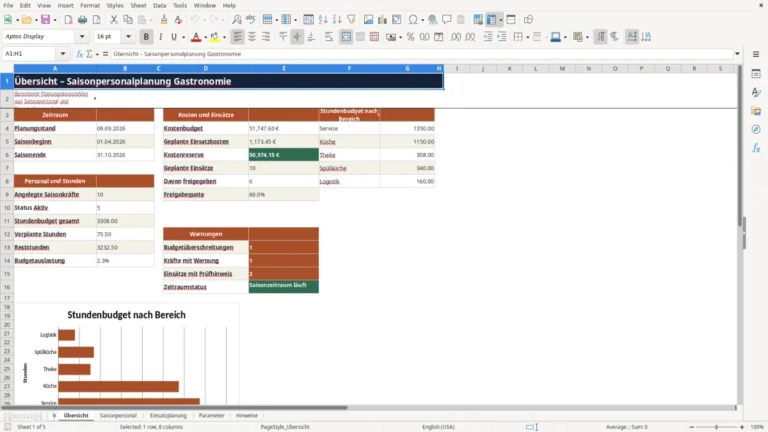768x432 pixels.
Task: Open the Sheet menu
Action: [x=138, y=5]
